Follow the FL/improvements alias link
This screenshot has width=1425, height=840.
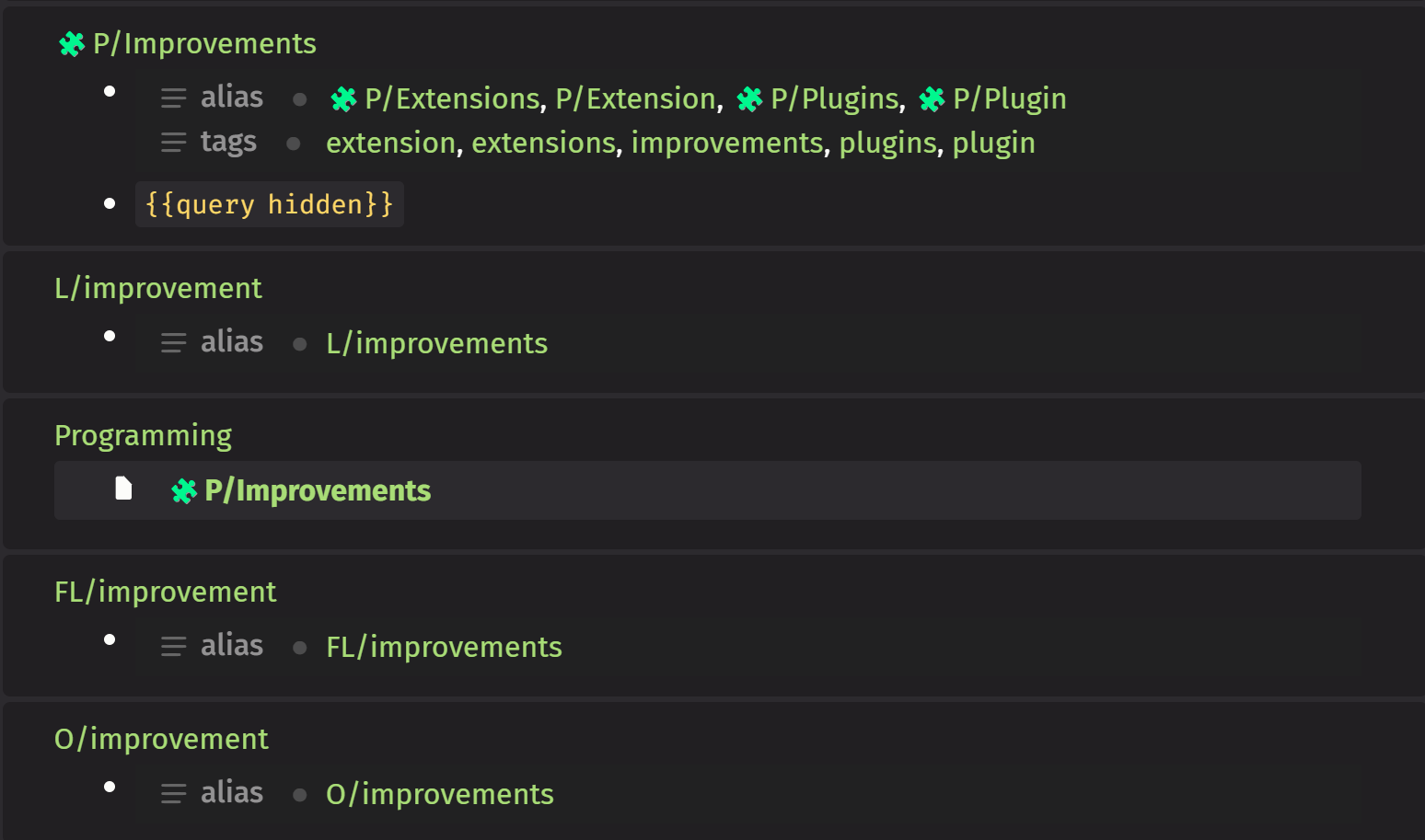(444, 647)
